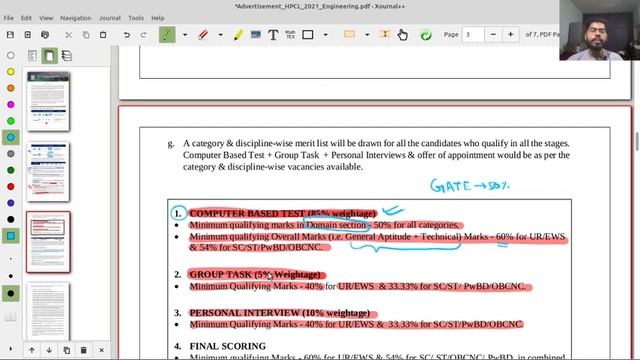Cut the selection with the scissors icon

68,35
